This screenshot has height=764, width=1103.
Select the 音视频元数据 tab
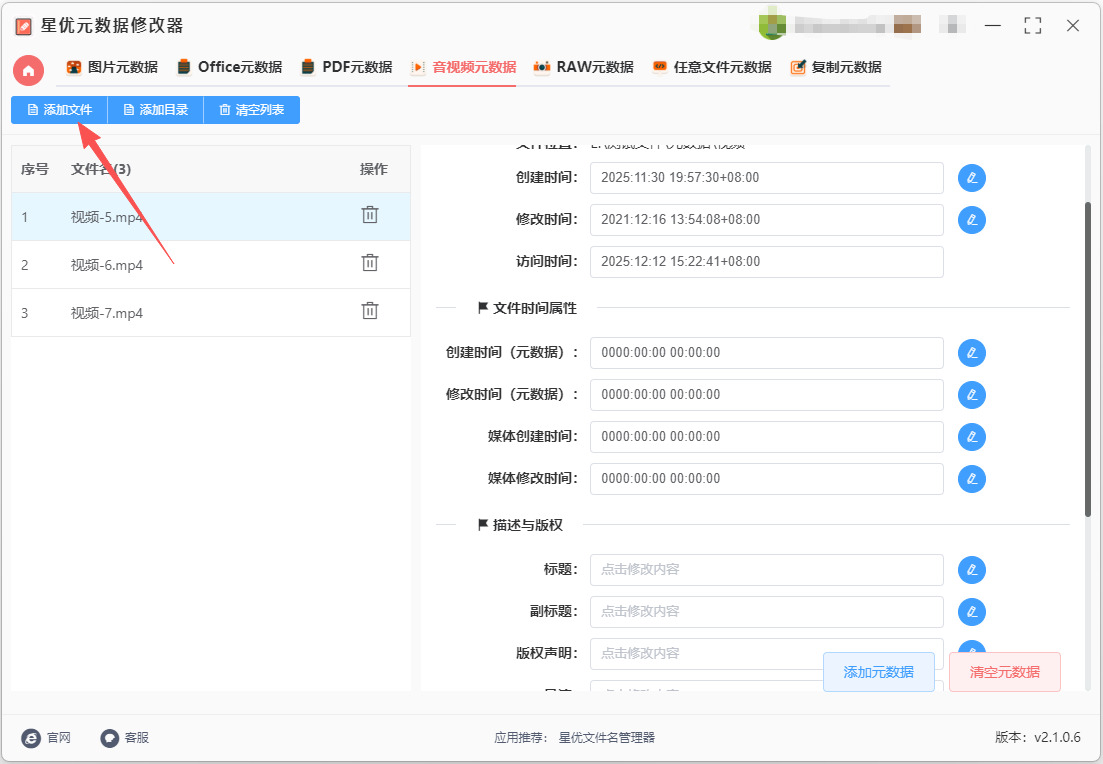[x=464, y=68]
